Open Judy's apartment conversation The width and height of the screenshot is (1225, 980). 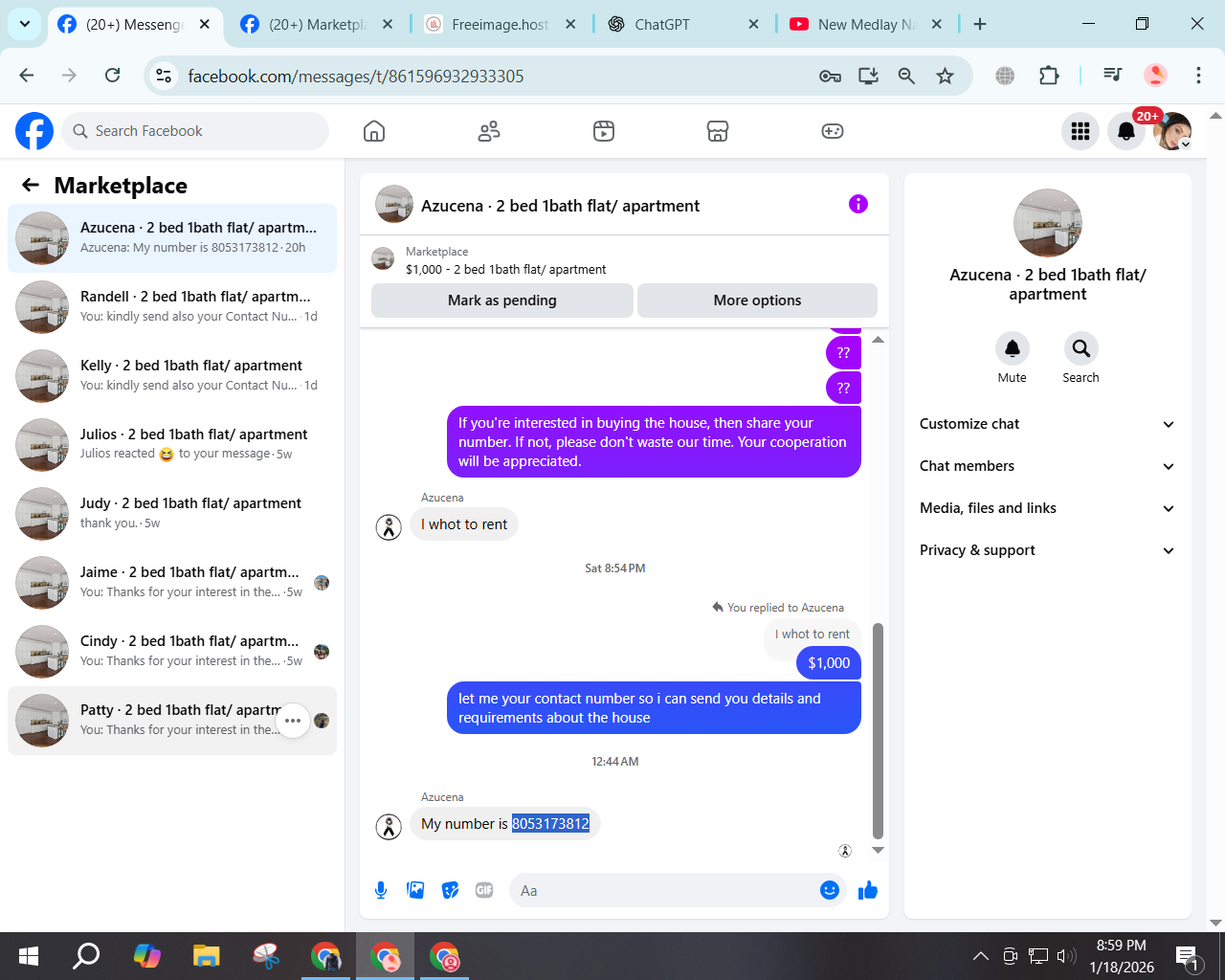point(172,513)
